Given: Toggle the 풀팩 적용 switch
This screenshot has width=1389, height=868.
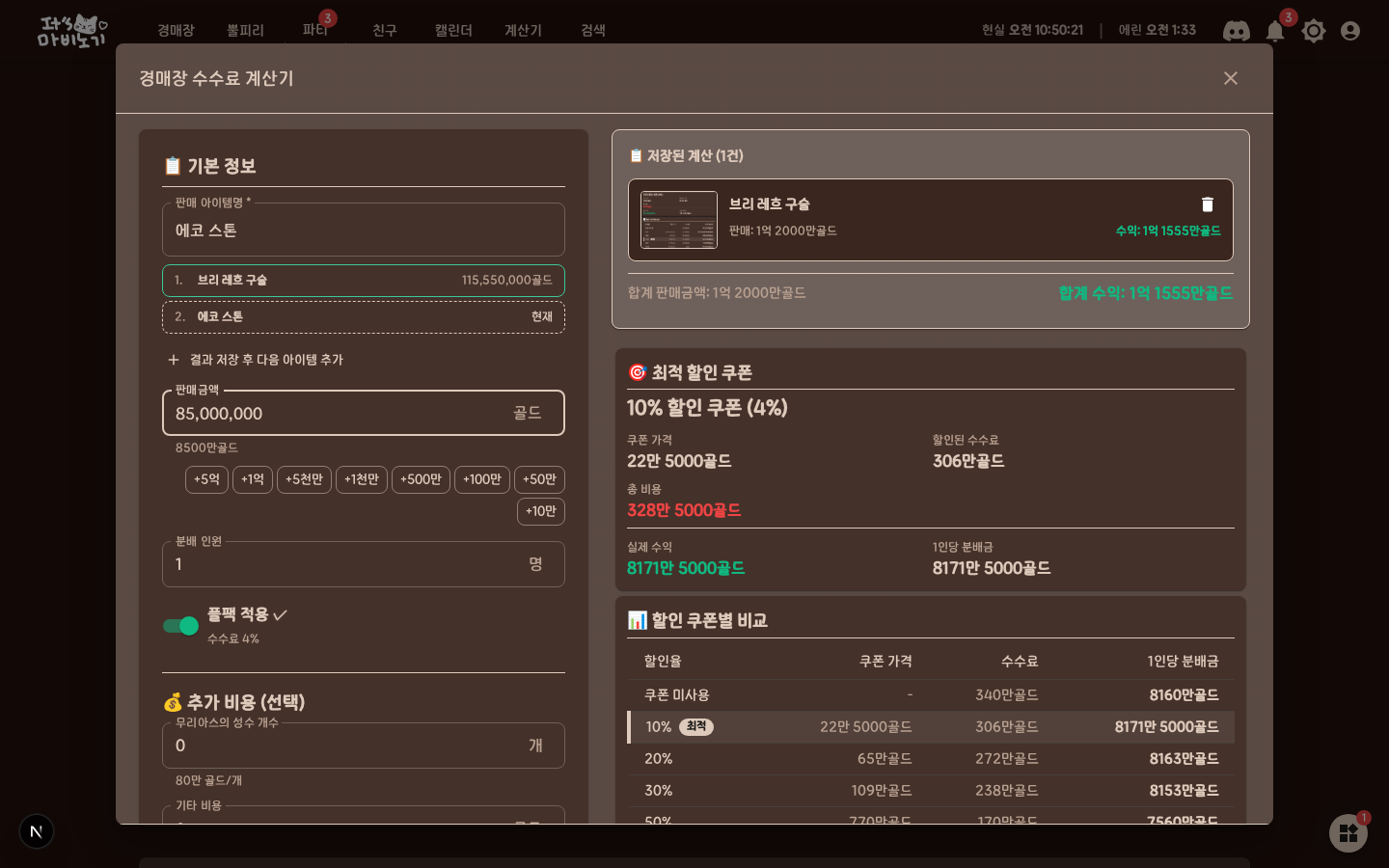Looking at the screenshot, I should [x=180, y=626].
